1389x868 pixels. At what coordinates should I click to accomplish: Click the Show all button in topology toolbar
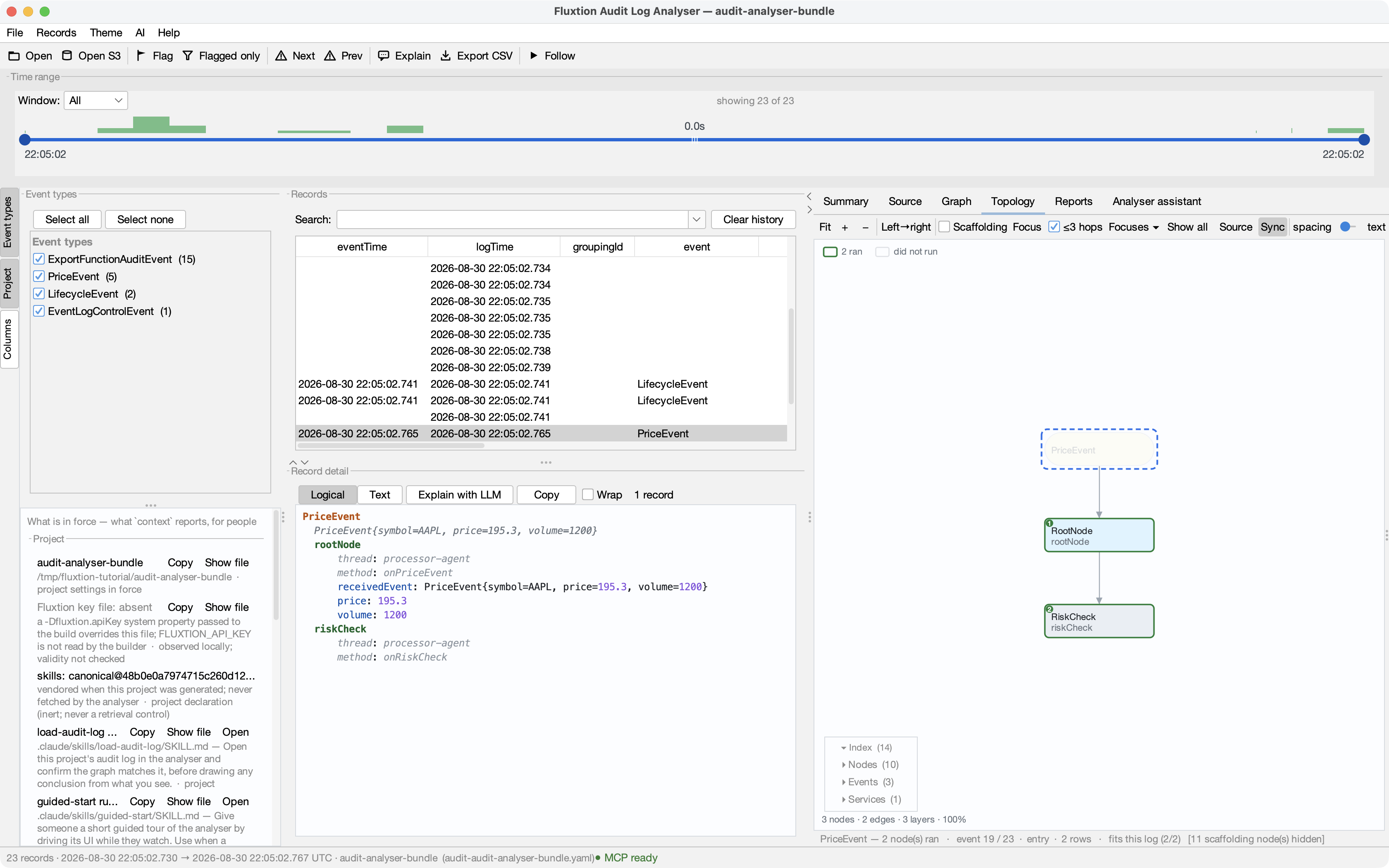click(1187, 227)
